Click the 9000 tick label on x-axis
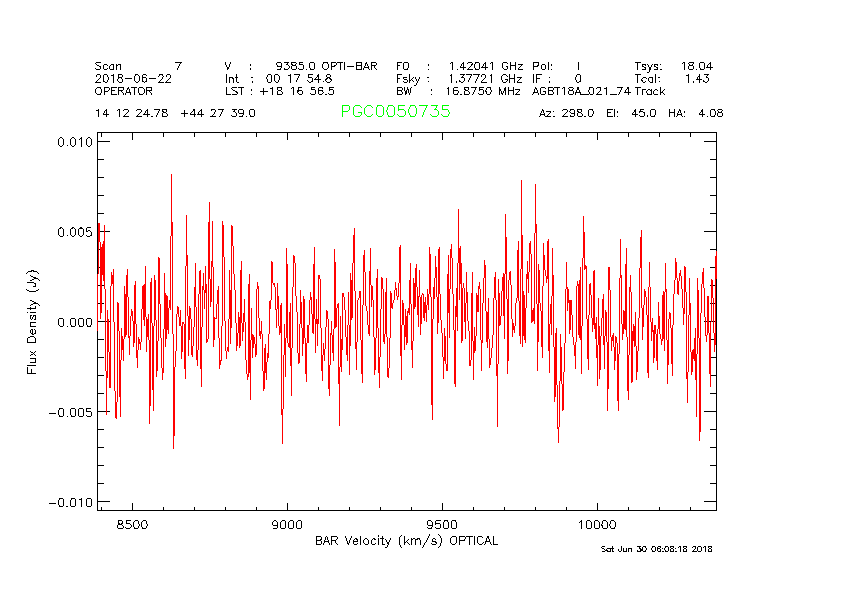The image size is (842, 595). click(x=287, y=524)
